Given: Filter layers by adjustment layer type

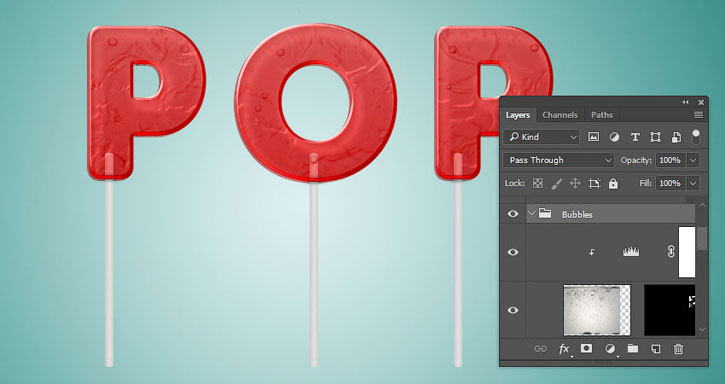Looking at the screenshot, I should tap(614, 137).
